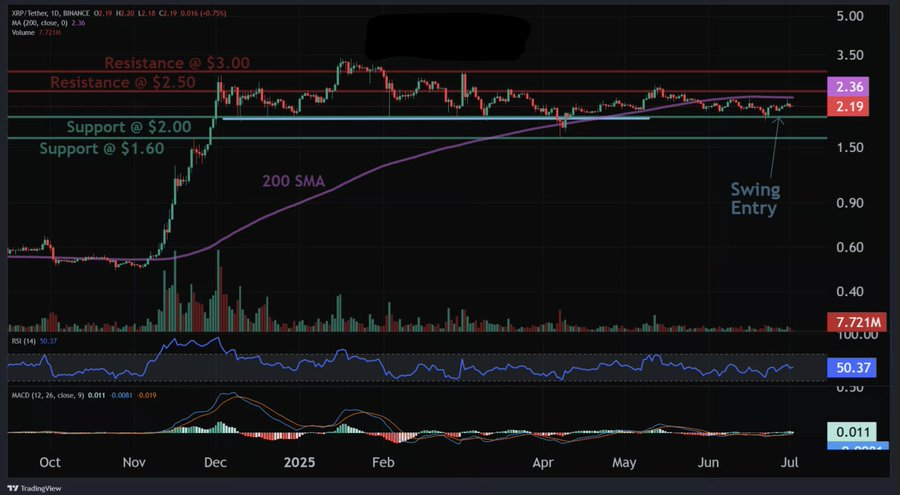Click the Oct label on time axis
The width and height of the screenshot is (900, 495).
click(50, 462)
